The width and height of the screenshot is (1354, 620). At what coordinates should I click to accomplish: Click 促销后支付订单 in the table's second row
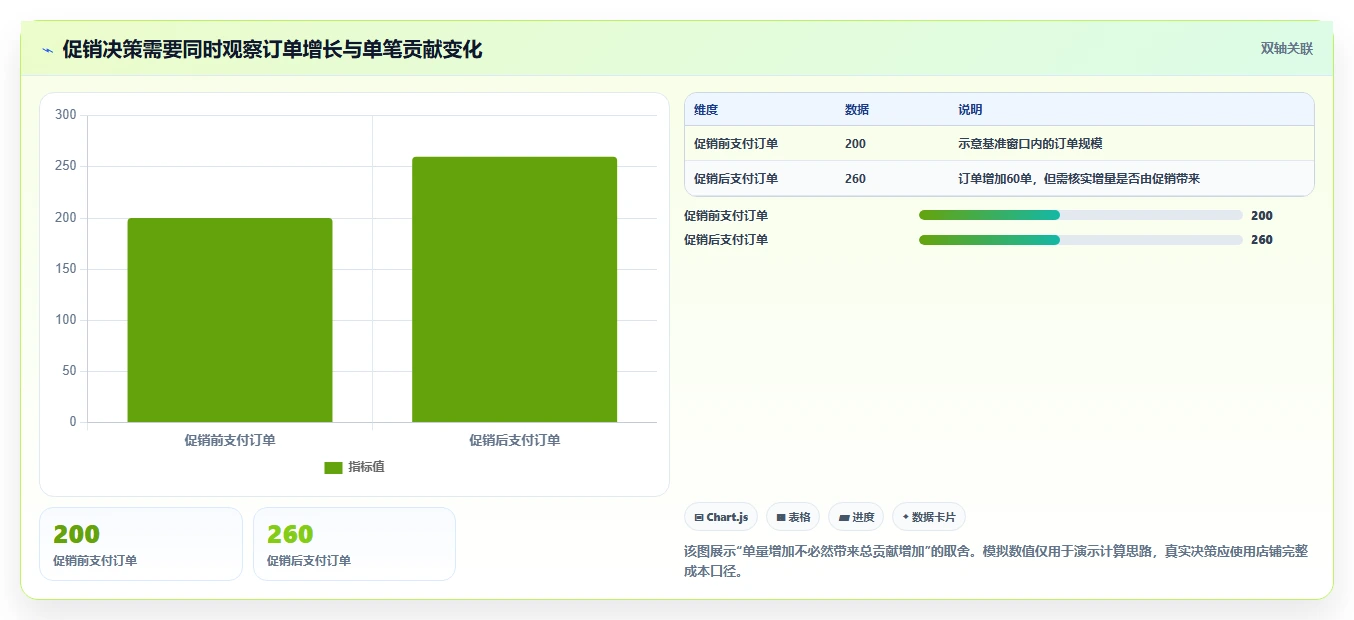click(x=736, y=179)
